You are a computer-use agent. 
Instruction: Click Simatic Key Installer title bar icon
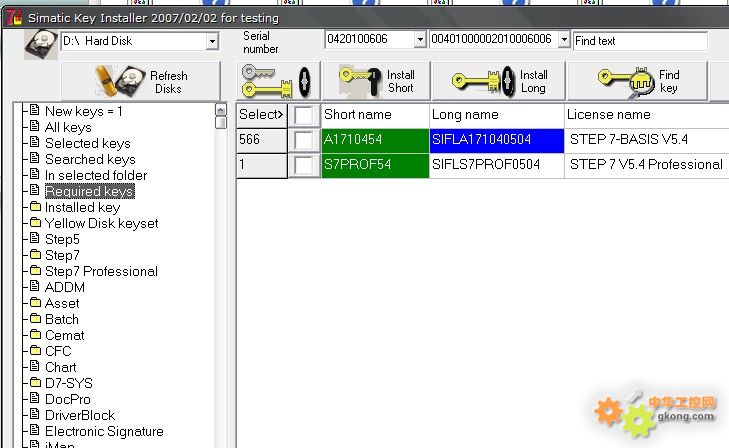(14, 18)
